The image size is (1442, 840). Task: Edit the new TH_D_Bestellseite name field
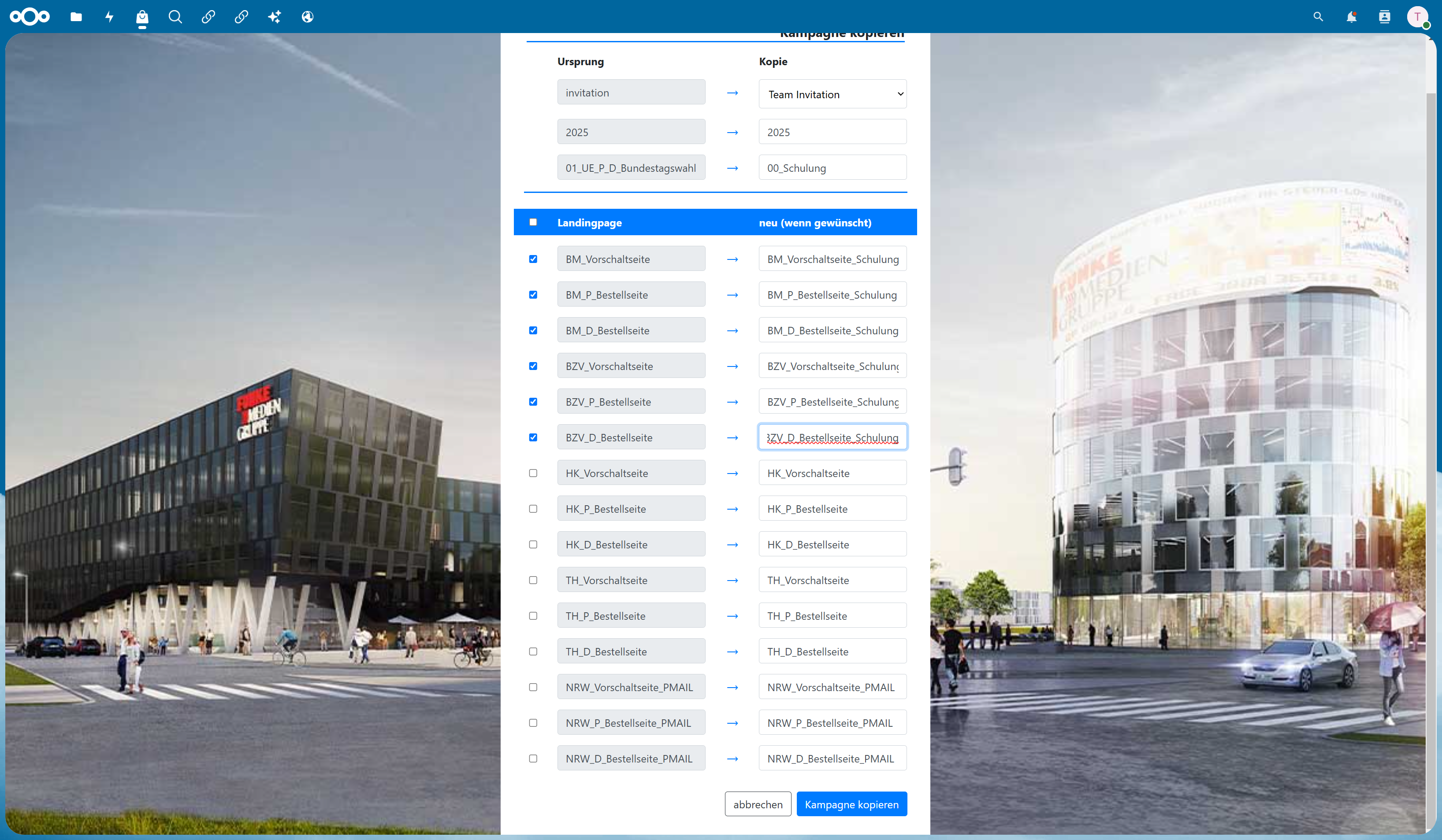click(x=832, y=651)
